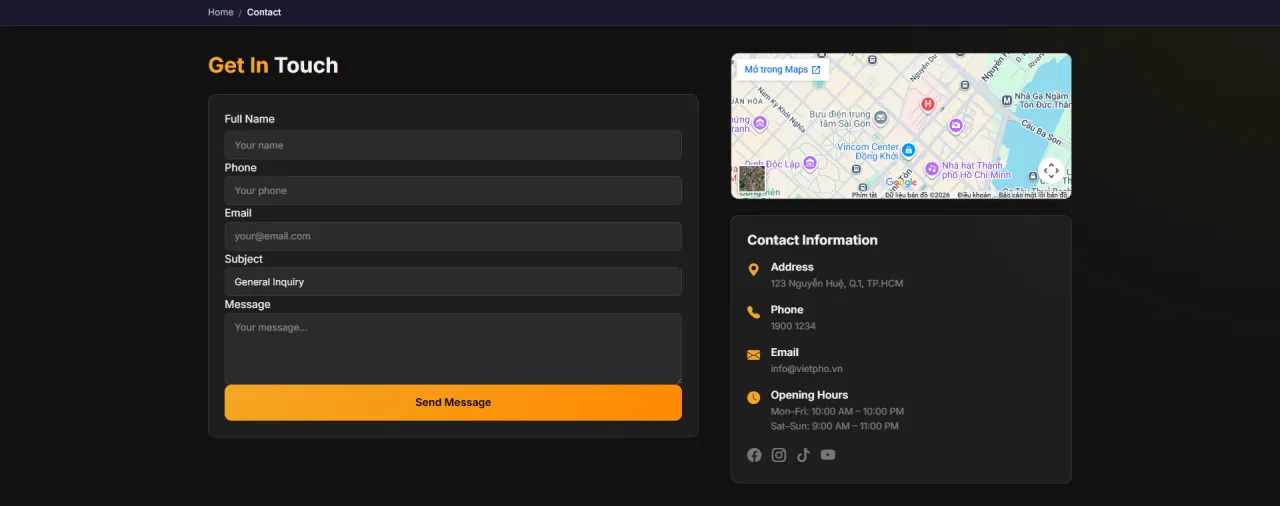This screenshot has width=1280, height=506.
Task: Click the Get In Touch heading
Action: (x=273, y=65)
